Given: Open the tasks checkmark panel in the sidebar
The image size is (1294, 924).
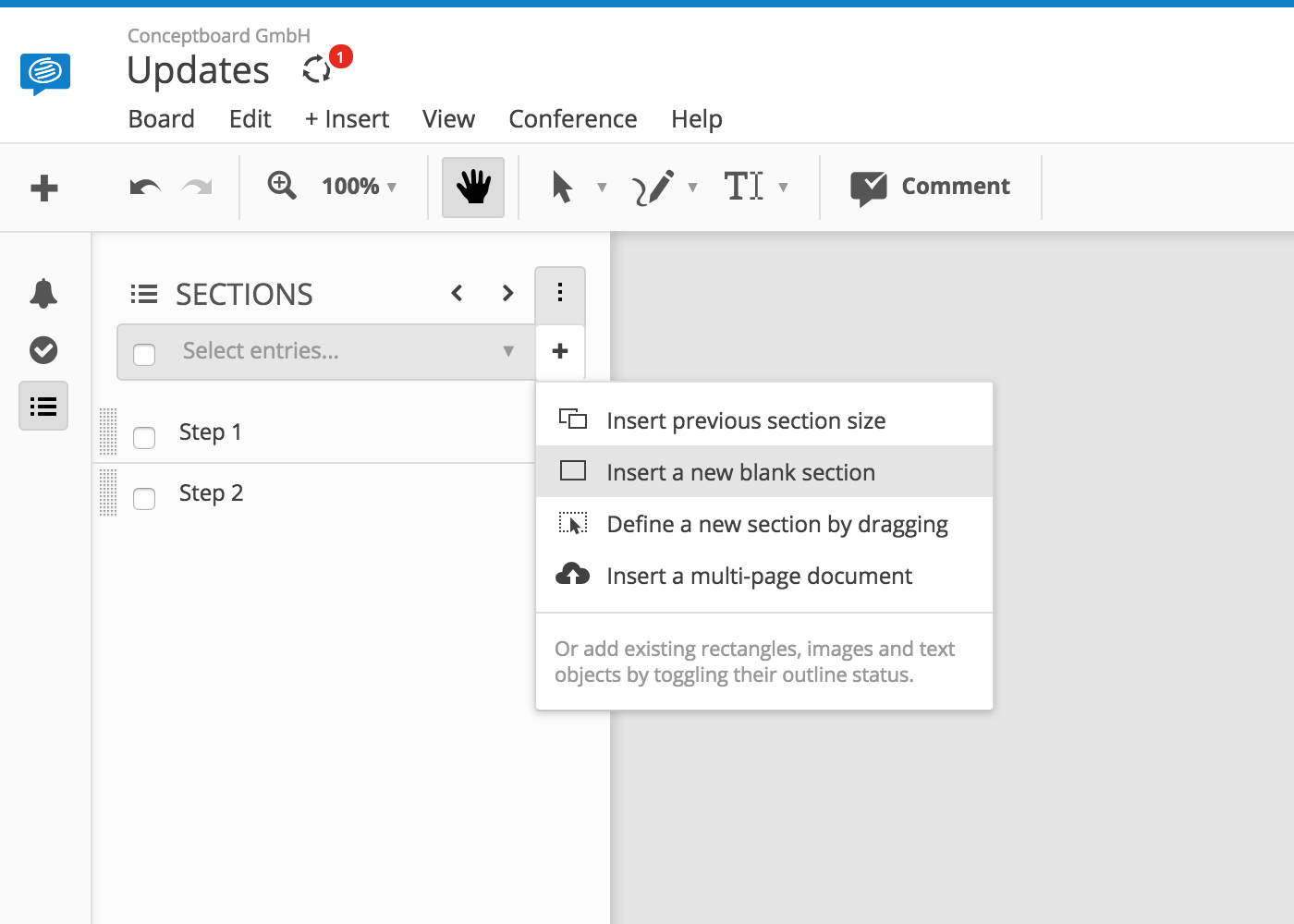Looking at the screenshot, I should click(43, 350).
